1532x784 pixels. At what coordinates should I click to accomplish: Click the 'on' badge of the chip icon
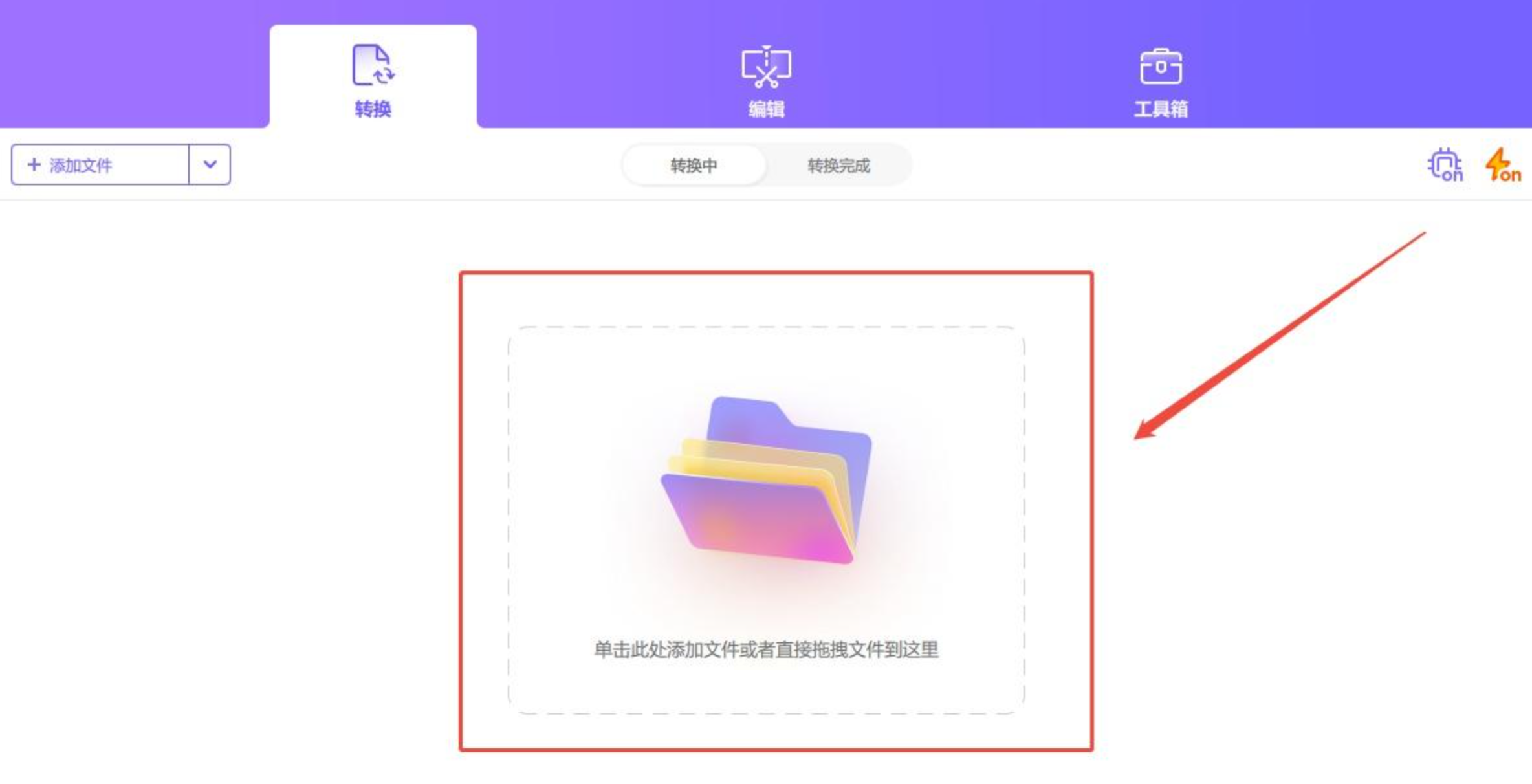pyautogui.click(x=1452, y=175)
